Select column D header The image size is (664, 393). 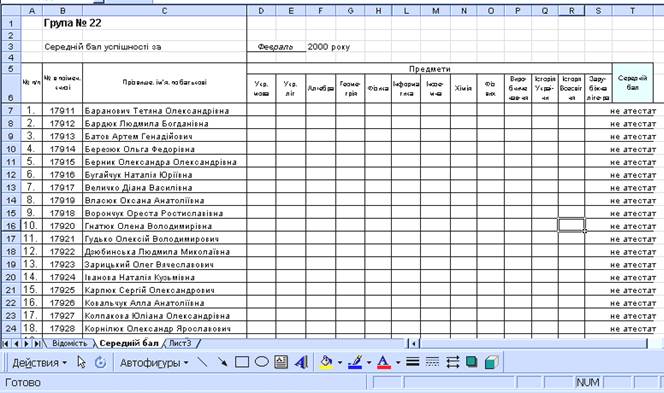(x=261, y=11)
